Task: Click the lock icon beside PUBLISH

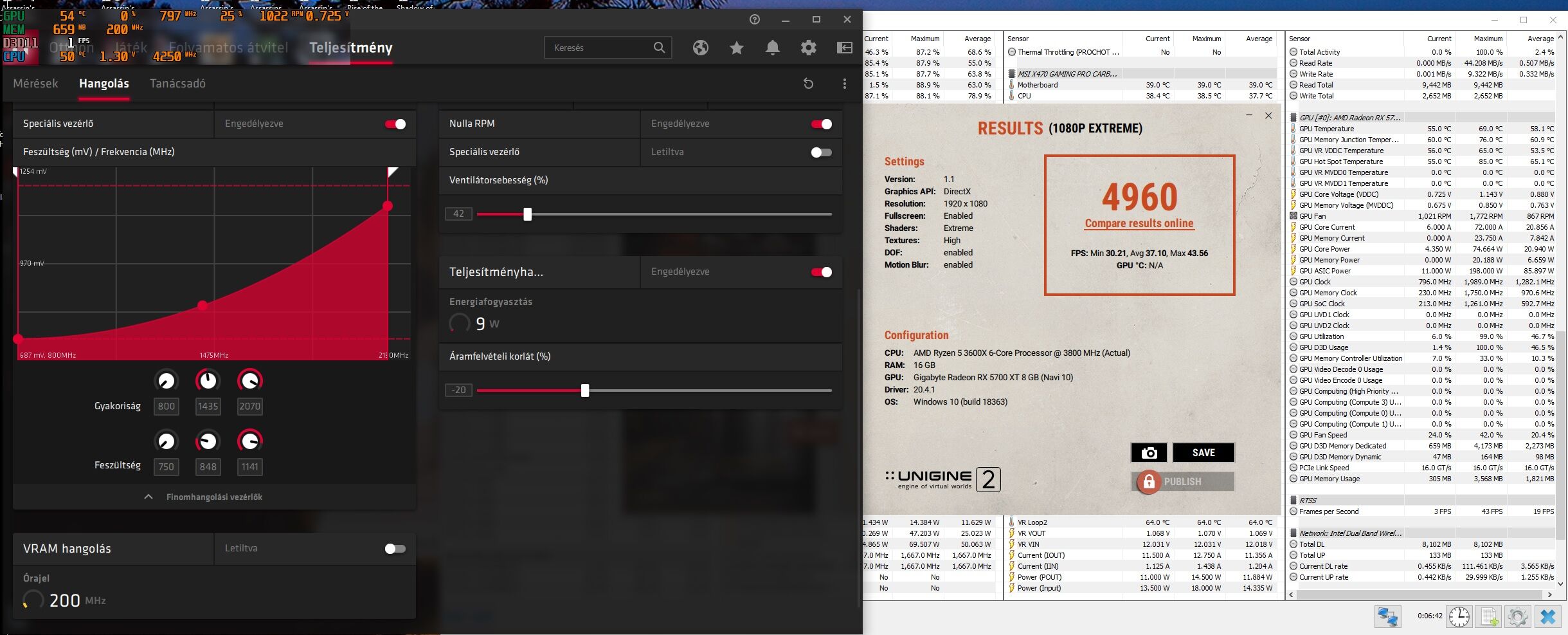Action: (1148, 482)
